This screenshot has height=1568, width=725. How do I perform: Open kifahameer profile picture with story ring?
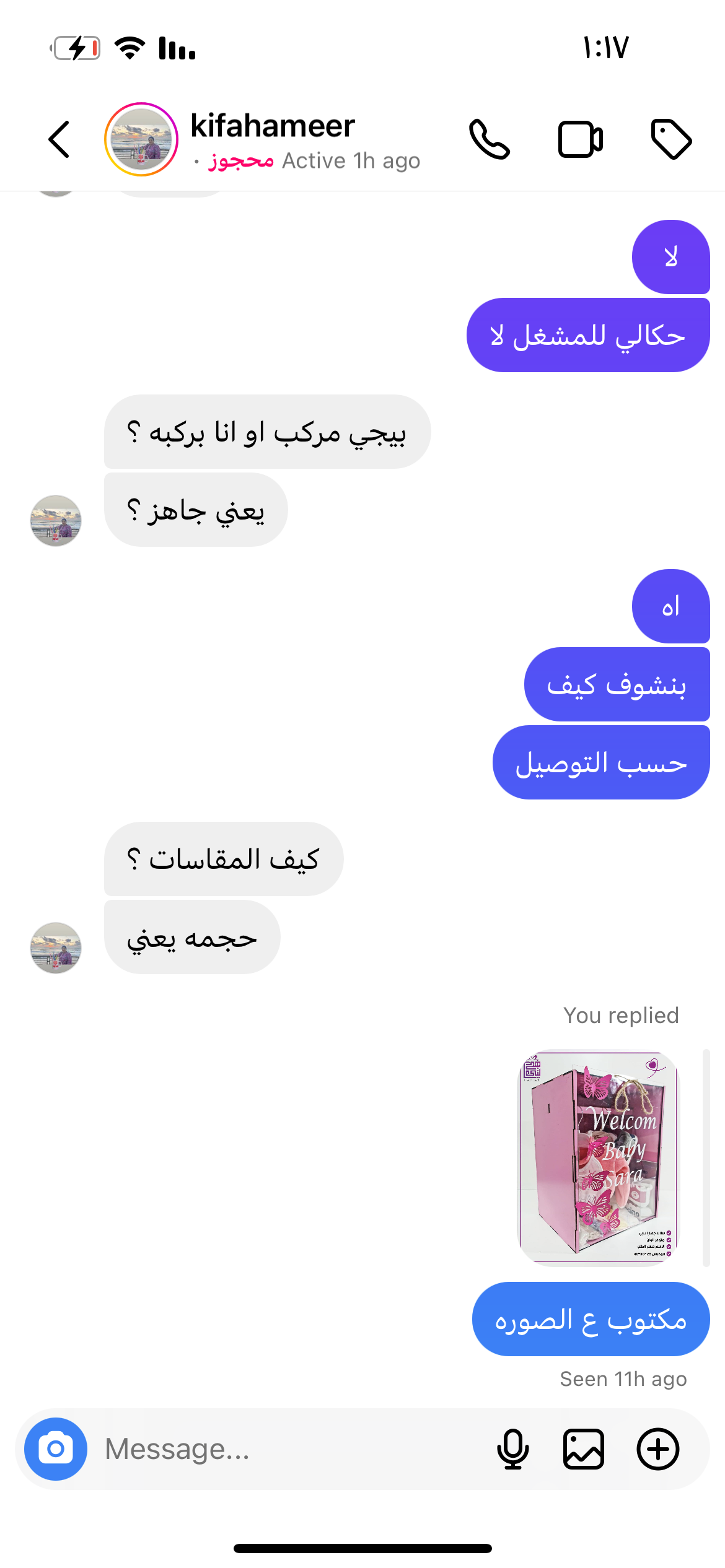tap(141, 139)
